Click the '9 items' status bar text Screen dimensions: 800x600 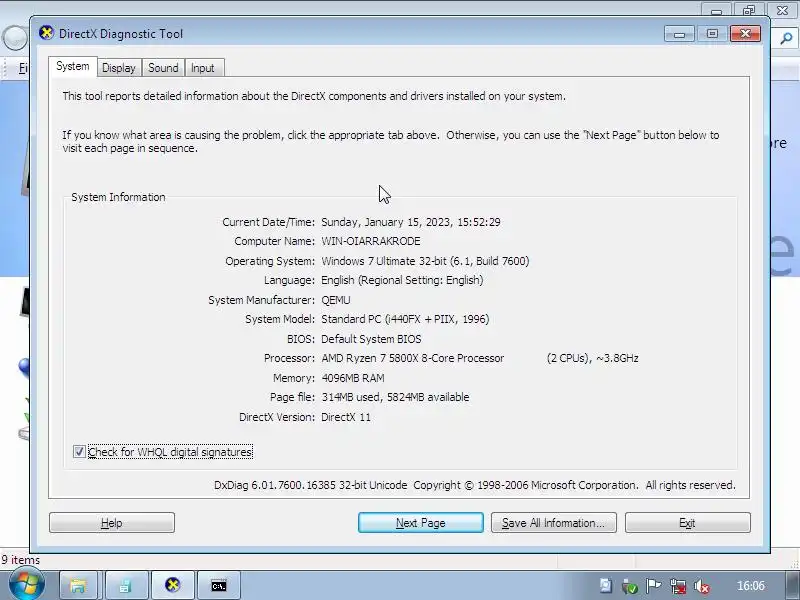click(20, 560)
